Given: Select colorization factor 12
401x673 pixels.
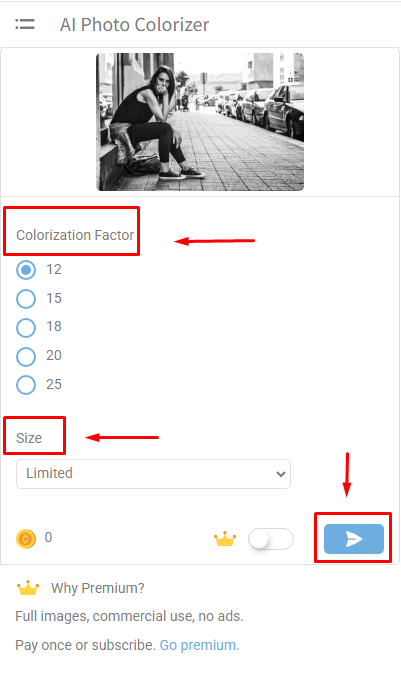Looking at the screenshot, I should point(26,270).
